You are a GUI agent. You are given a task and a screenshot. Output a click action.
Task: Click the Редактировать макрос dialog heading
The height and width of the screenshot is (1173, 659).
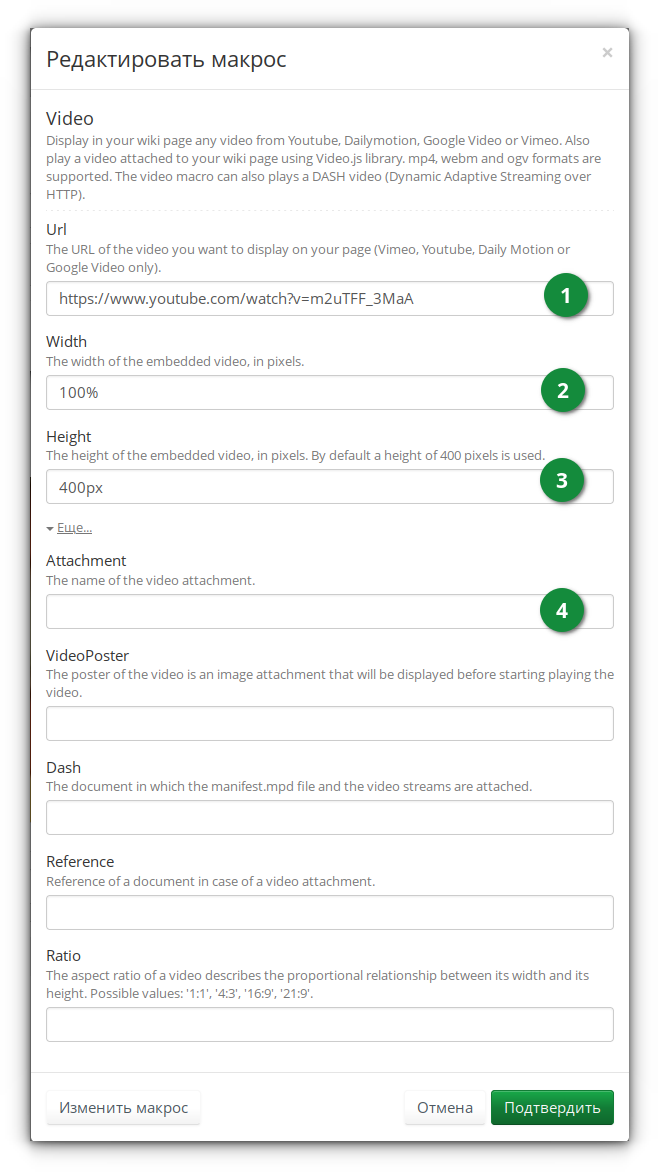click(x=166, y=59)
